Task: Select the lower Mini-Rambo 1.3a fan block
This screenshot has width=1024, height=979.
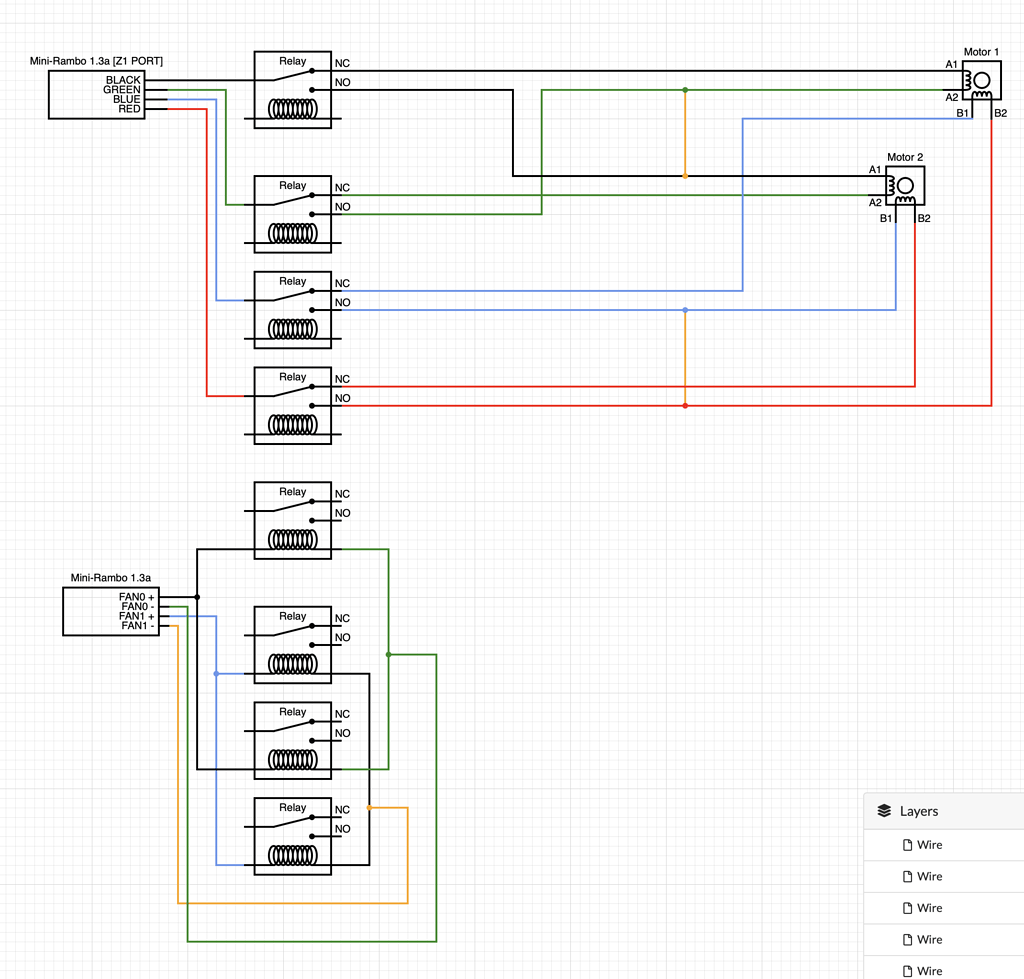Action: pos(111,610)
